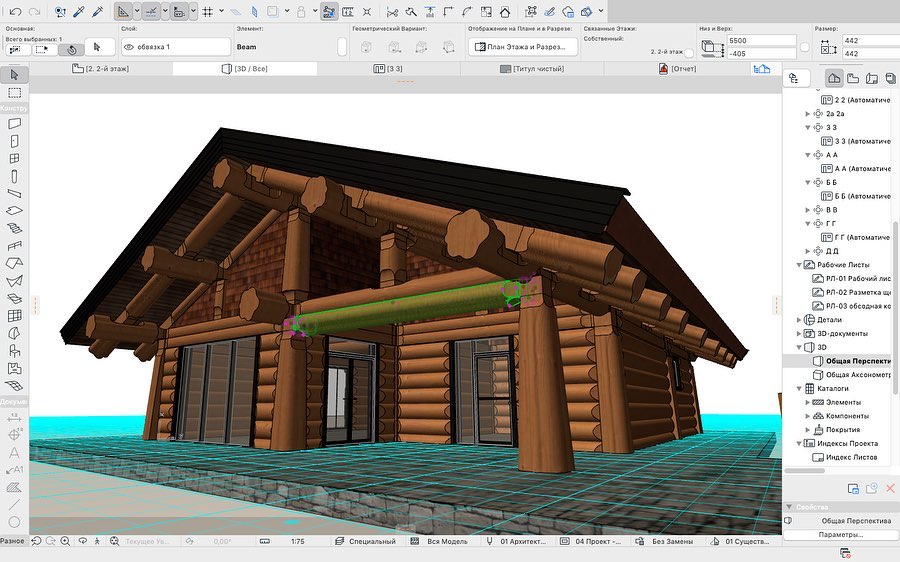
Task: Click the zoom-in magnifier in status bar
Action: 65,541
